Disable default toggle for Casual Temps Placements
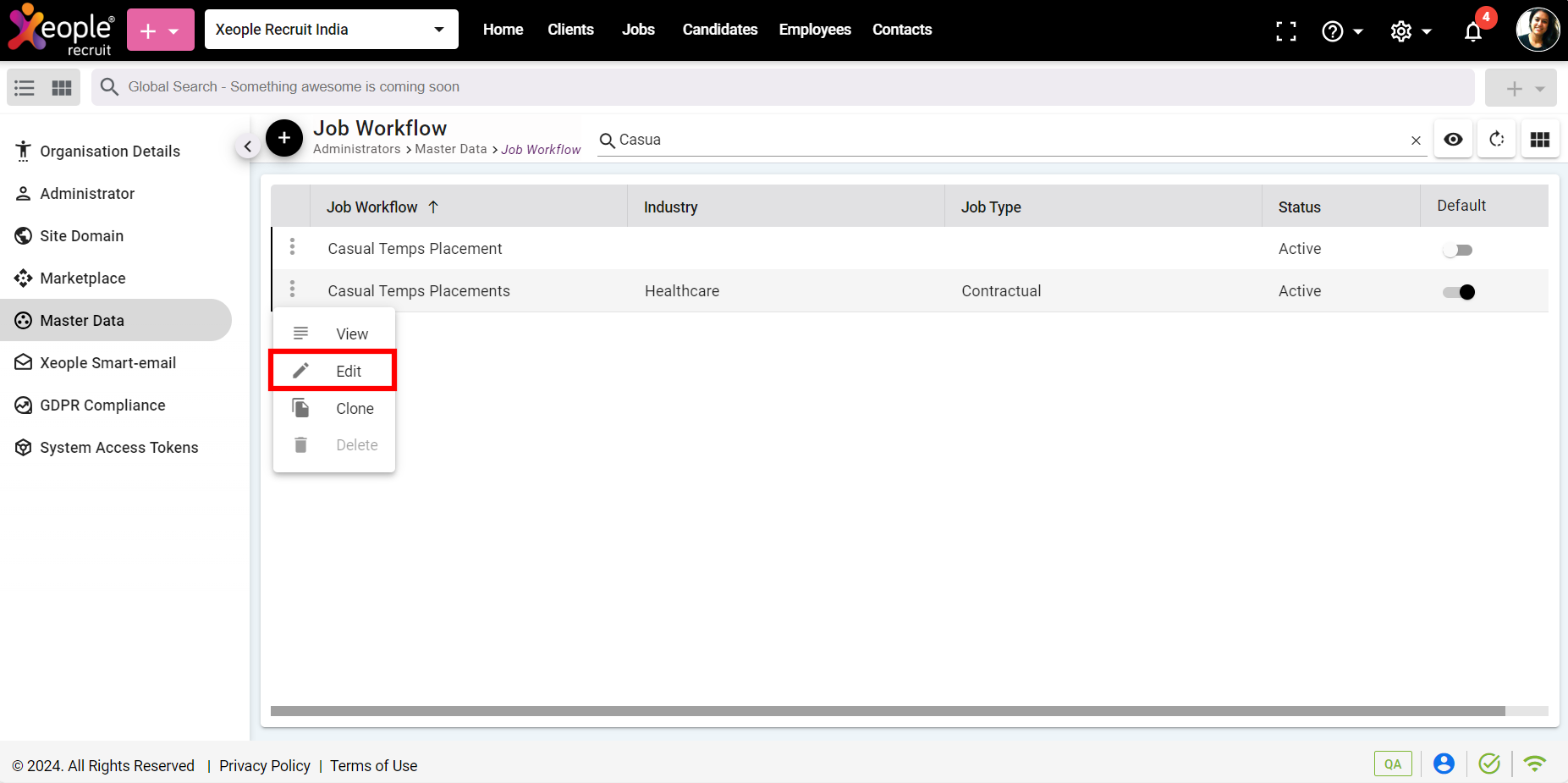Image resolution: width=1568 pixels, height=783 pixels. tap(1459, 292)
